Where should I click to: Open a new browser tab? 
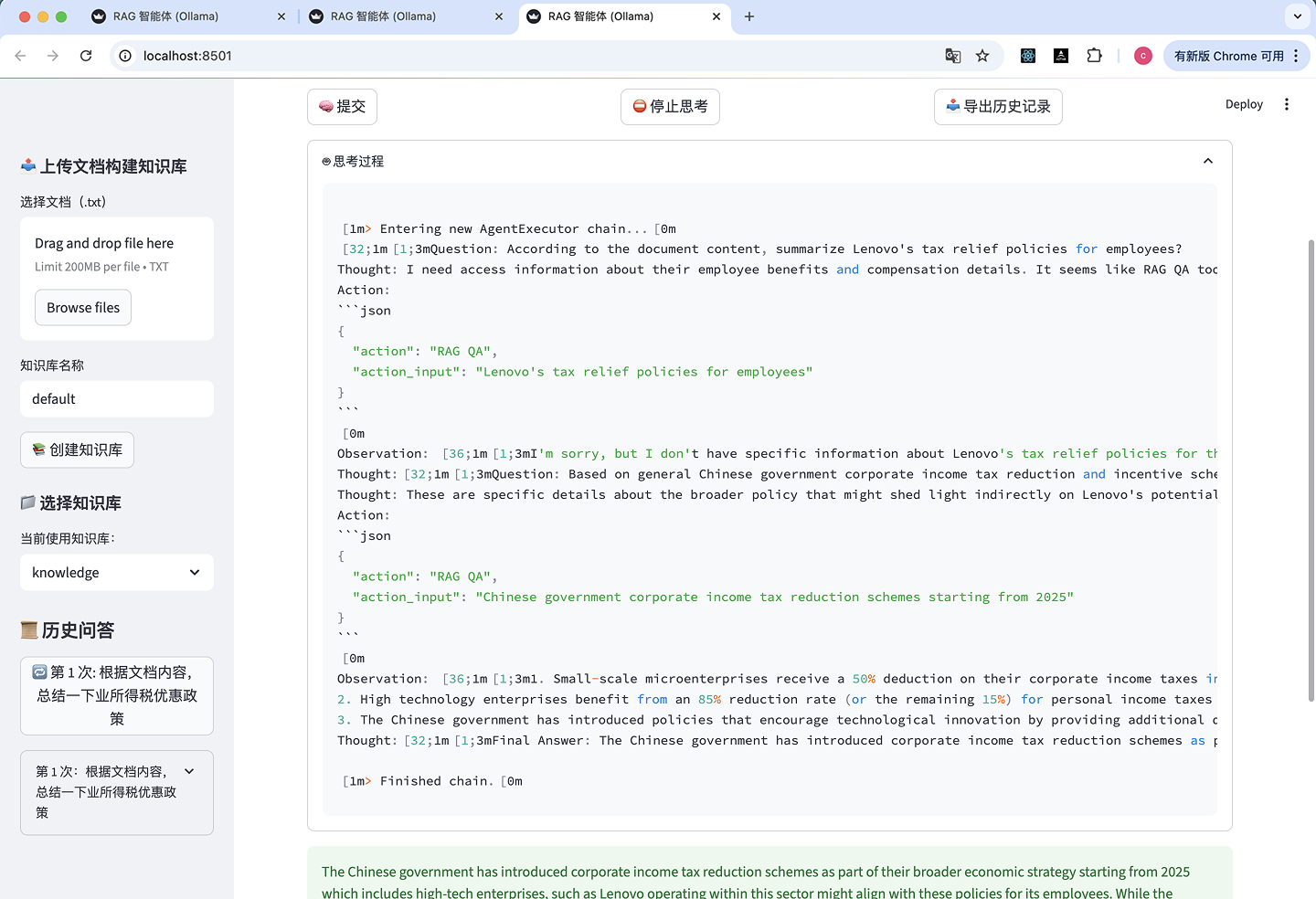pos(749,16)
